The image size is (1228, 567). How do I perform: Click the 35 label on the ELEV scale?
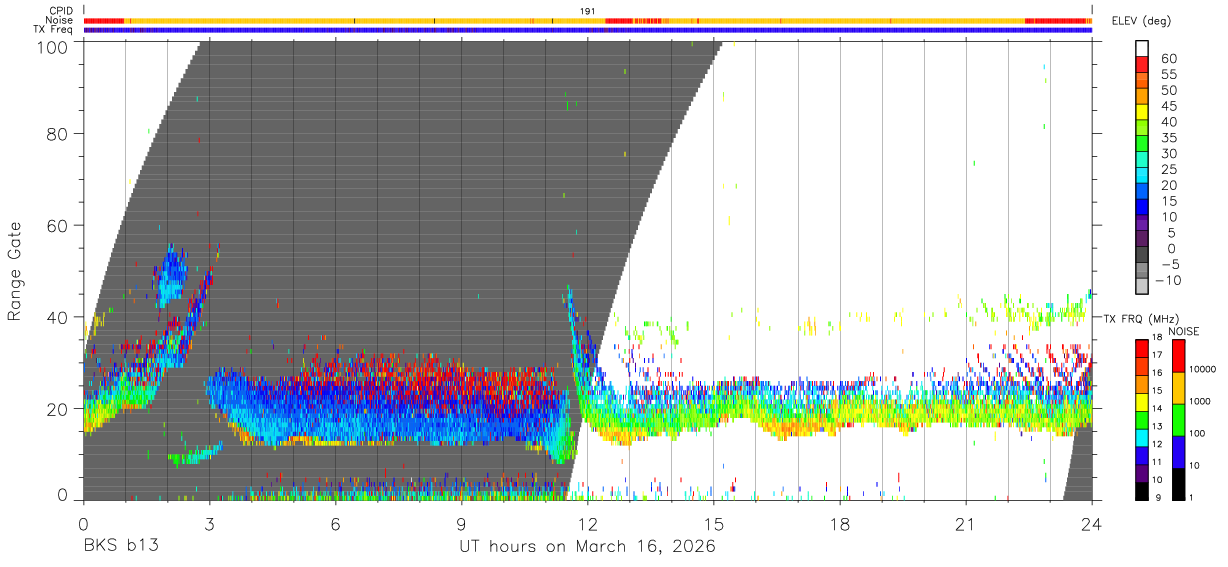coord(1168,138)
